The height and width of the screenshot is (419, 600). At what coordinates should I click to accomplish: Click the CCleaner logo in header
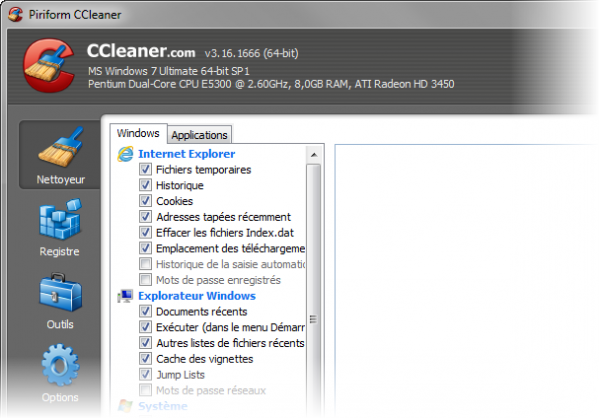click(x=46, y=70)
